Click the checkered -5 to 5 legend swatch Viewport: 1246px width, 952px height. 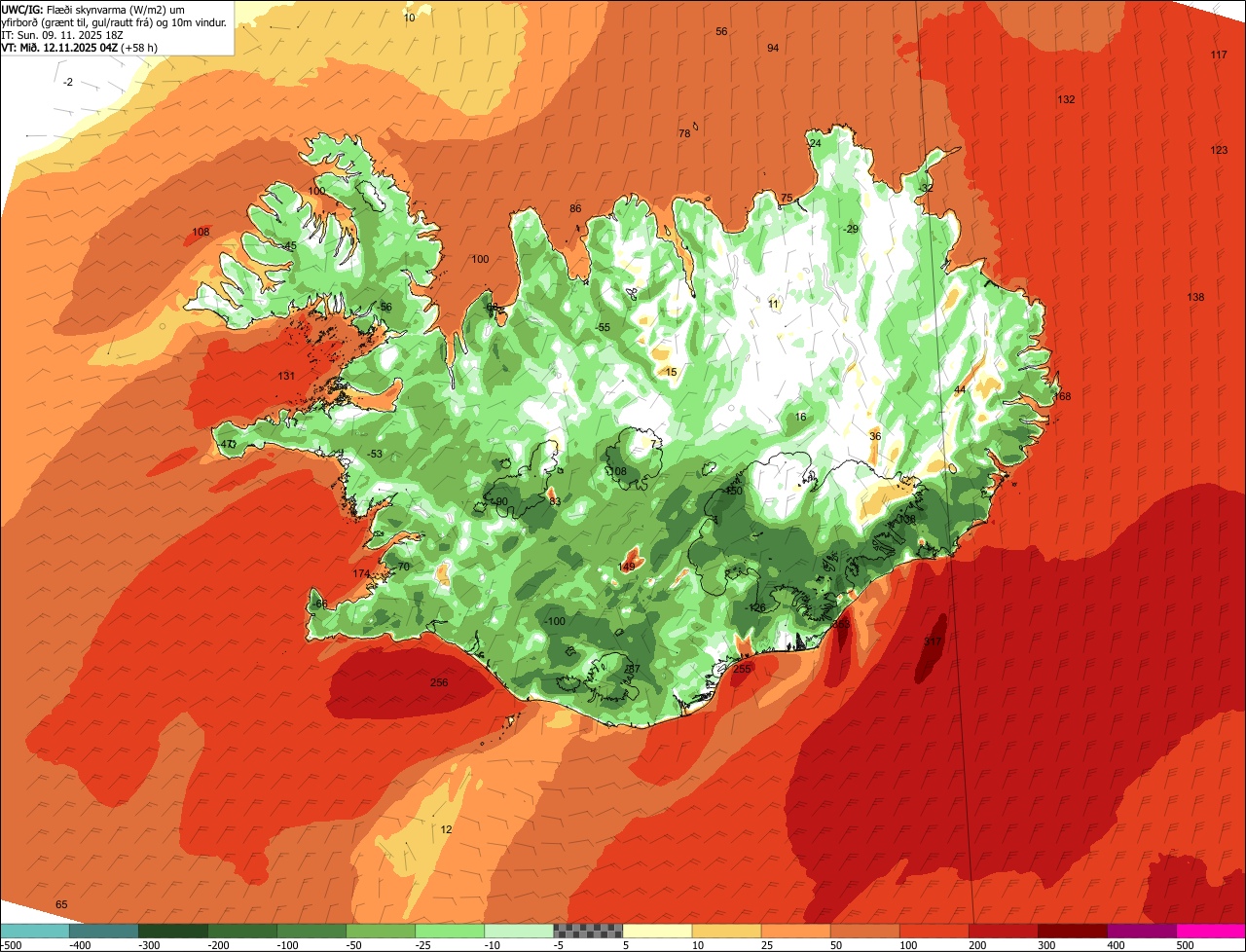click(x=588, y=931)
